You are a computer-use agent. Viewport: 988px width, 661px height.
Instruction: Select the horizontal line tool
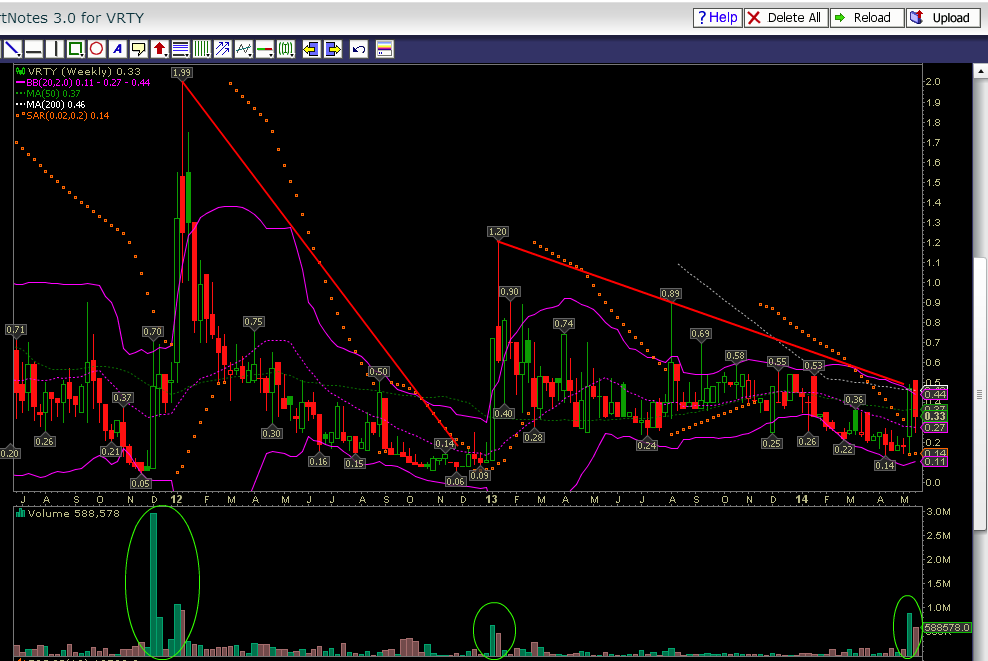pos(33,49)
